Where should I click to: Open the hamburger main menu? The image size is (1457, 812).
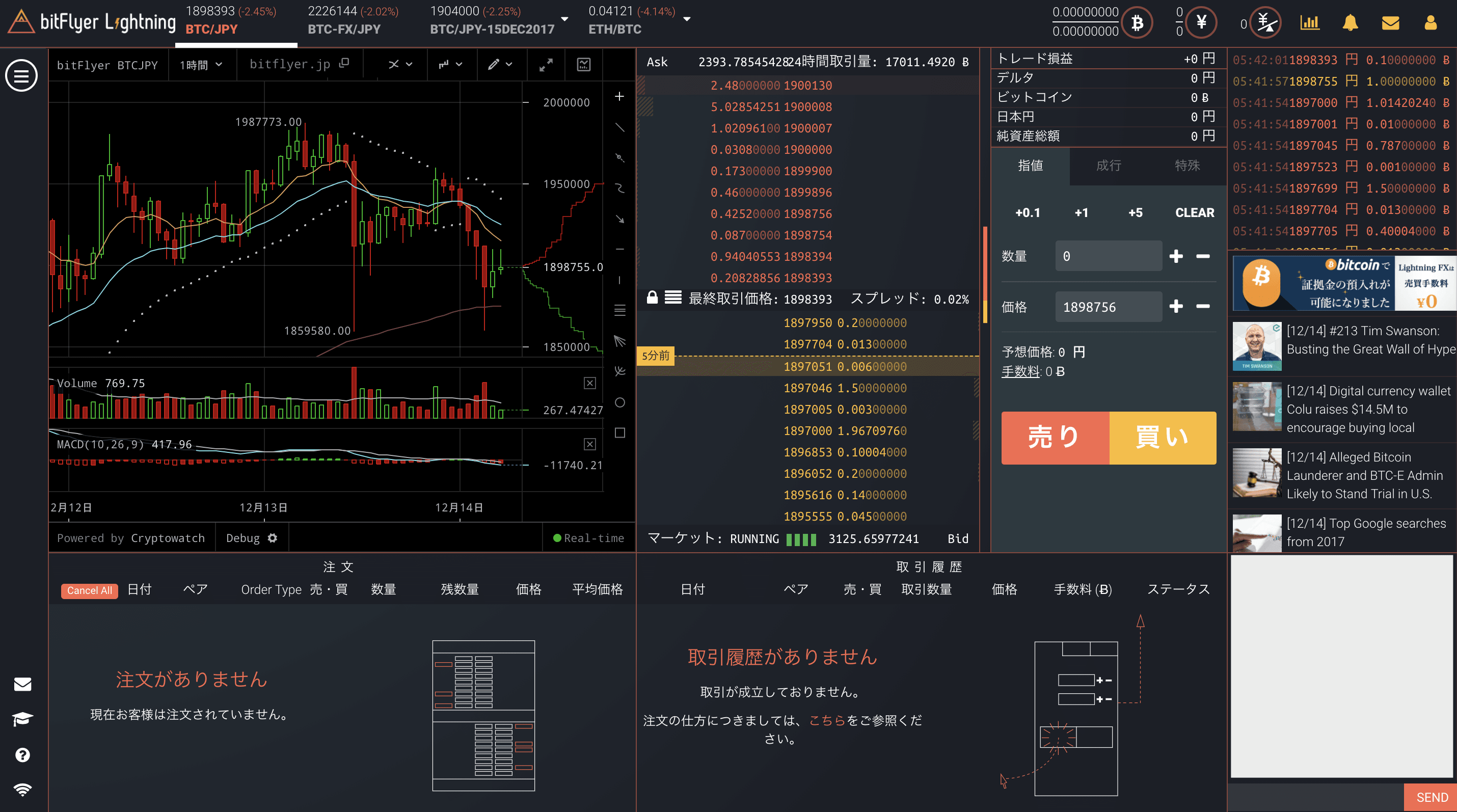click(x=21, y=75)
